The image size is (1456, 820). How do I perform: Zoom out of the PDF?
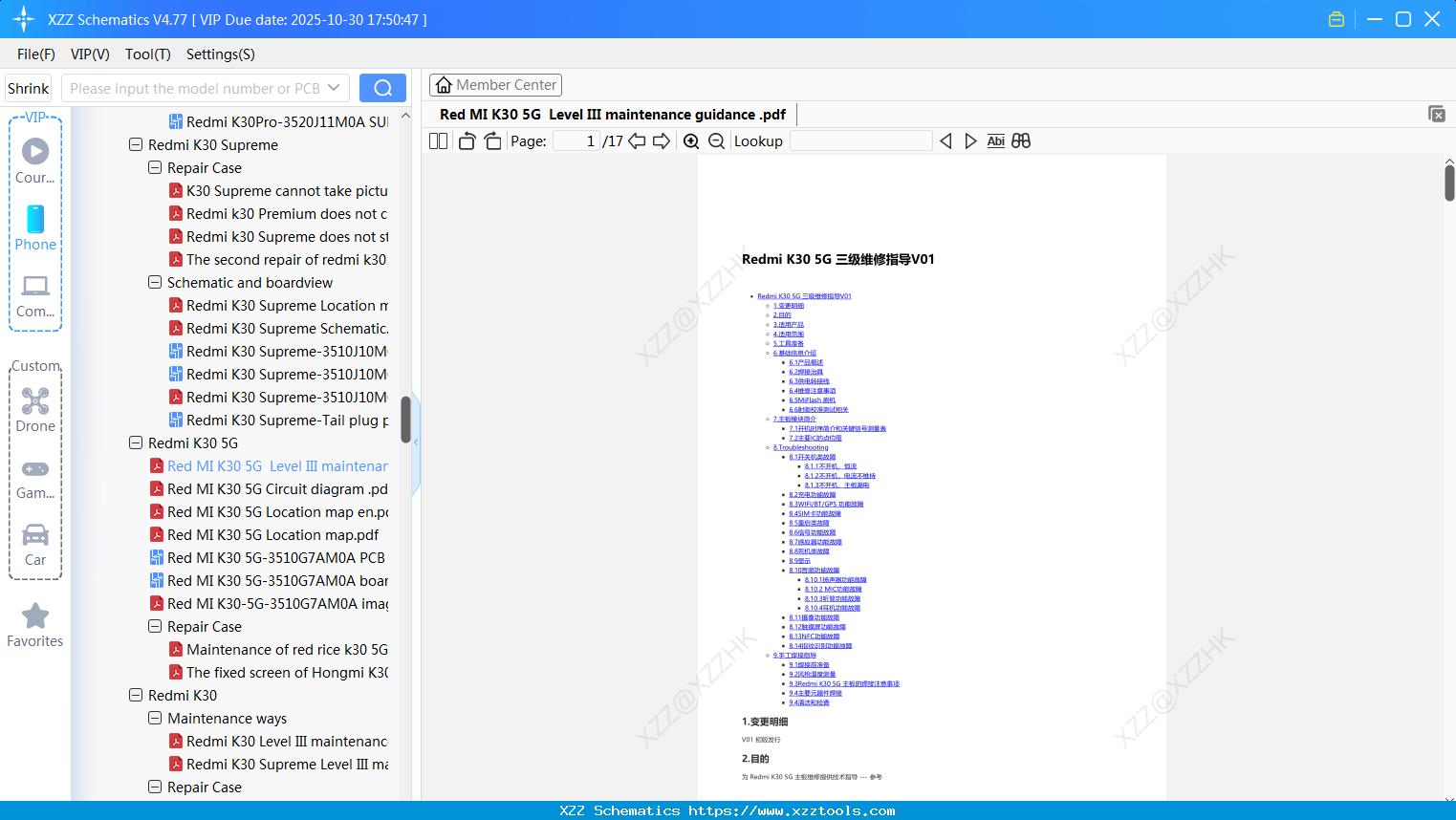[x=716, y=141]
